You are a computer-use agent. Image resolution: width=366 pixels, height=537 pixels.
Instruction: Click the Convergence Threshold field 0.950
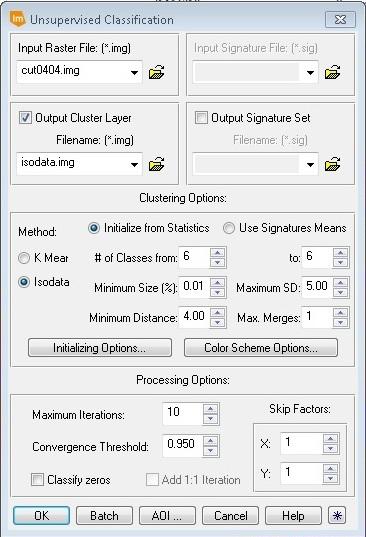[x=183, y=446]
